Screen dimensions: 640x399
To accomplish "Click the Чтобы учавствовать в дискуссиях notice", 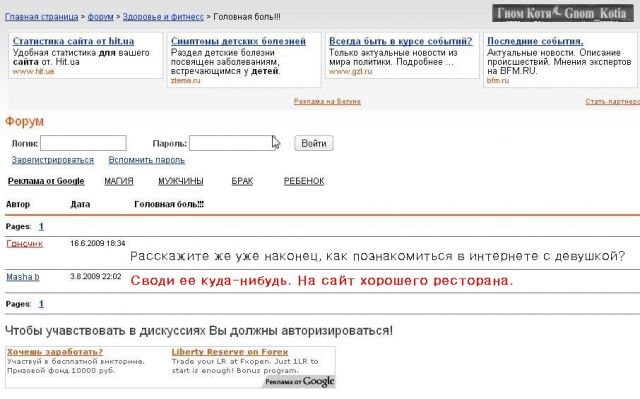I will point(199,330).
